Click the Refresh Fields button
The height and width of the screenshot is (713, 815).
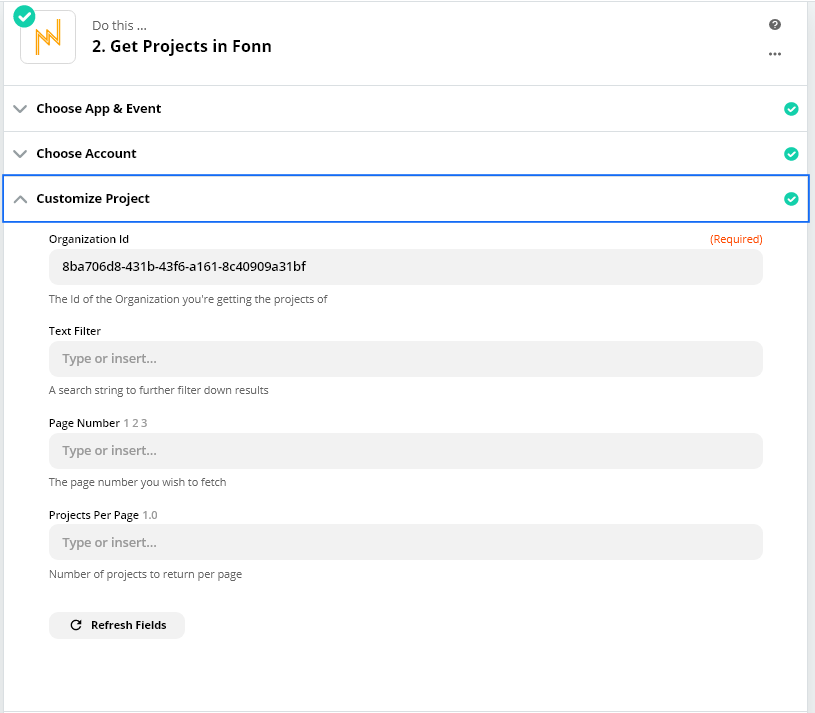[x=117, y=625]
